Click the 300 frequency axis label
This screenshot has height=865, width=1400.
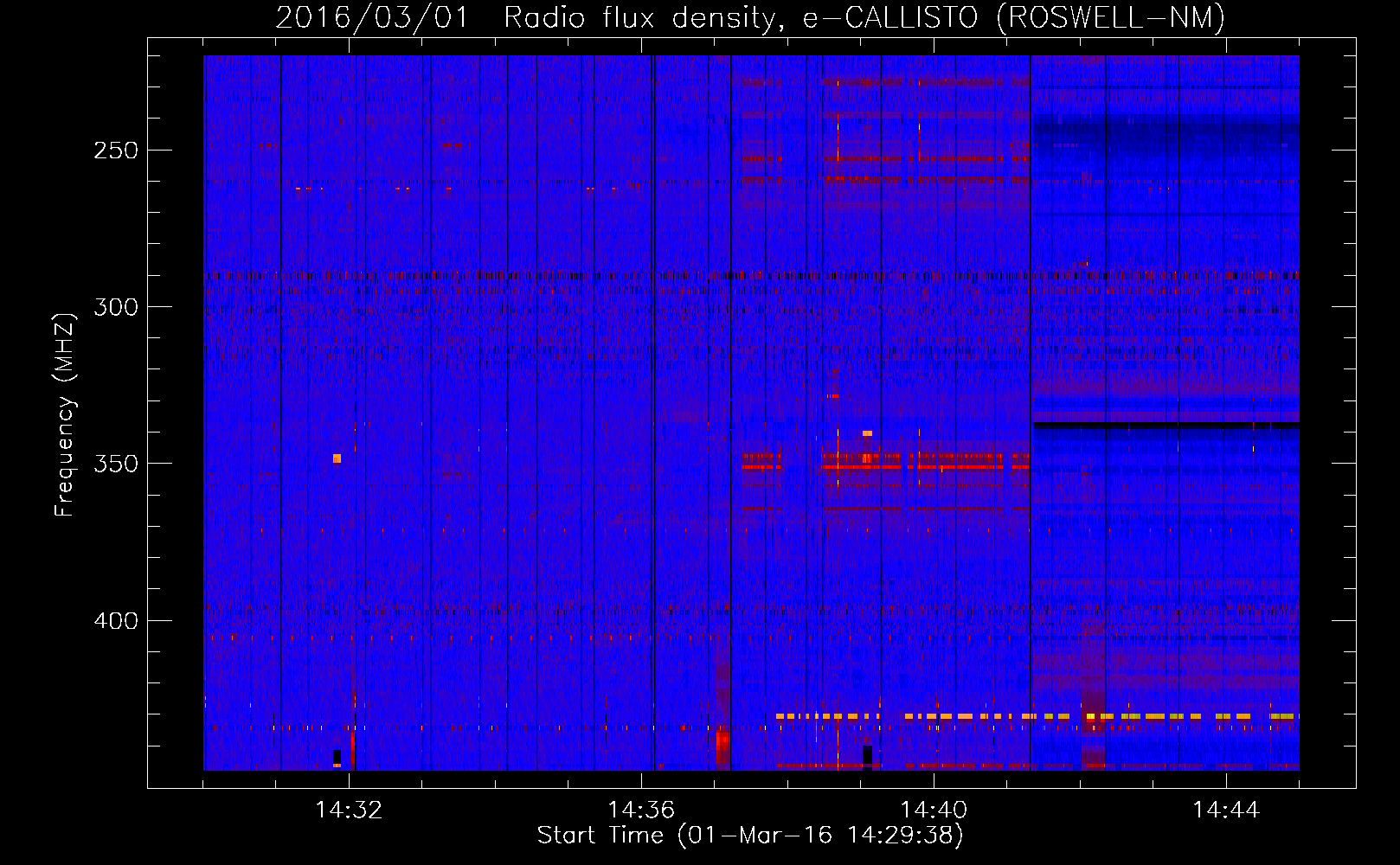[x=116, y=307]
